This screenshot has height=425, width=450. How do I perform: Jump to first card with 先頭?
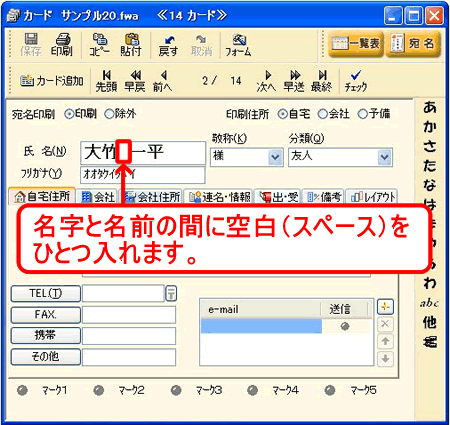106,81
